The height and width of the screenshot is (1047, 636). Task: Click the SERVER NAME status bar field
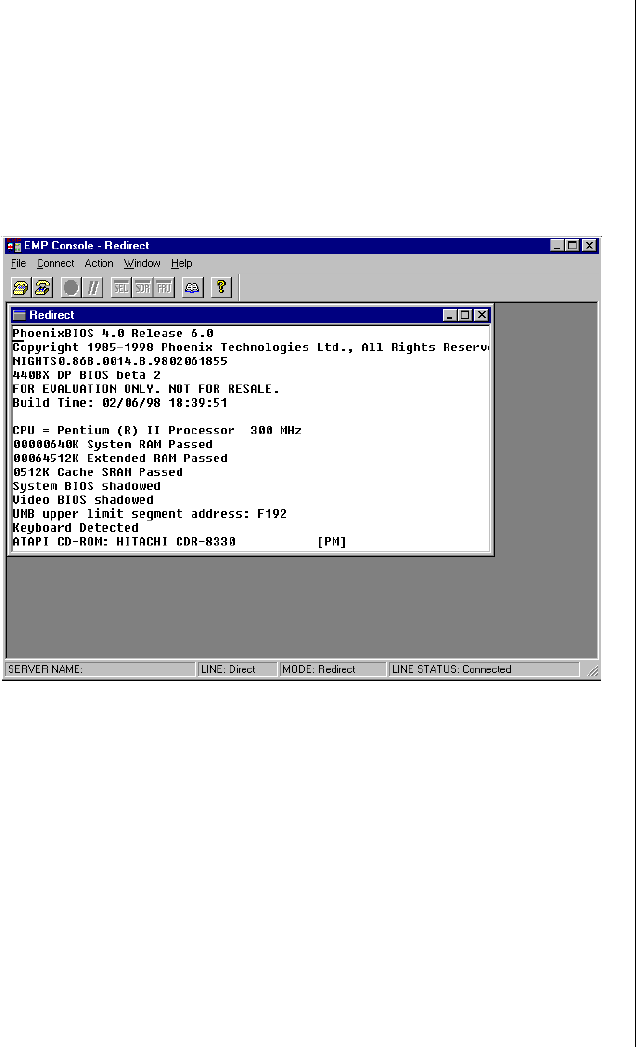(101, 669)
